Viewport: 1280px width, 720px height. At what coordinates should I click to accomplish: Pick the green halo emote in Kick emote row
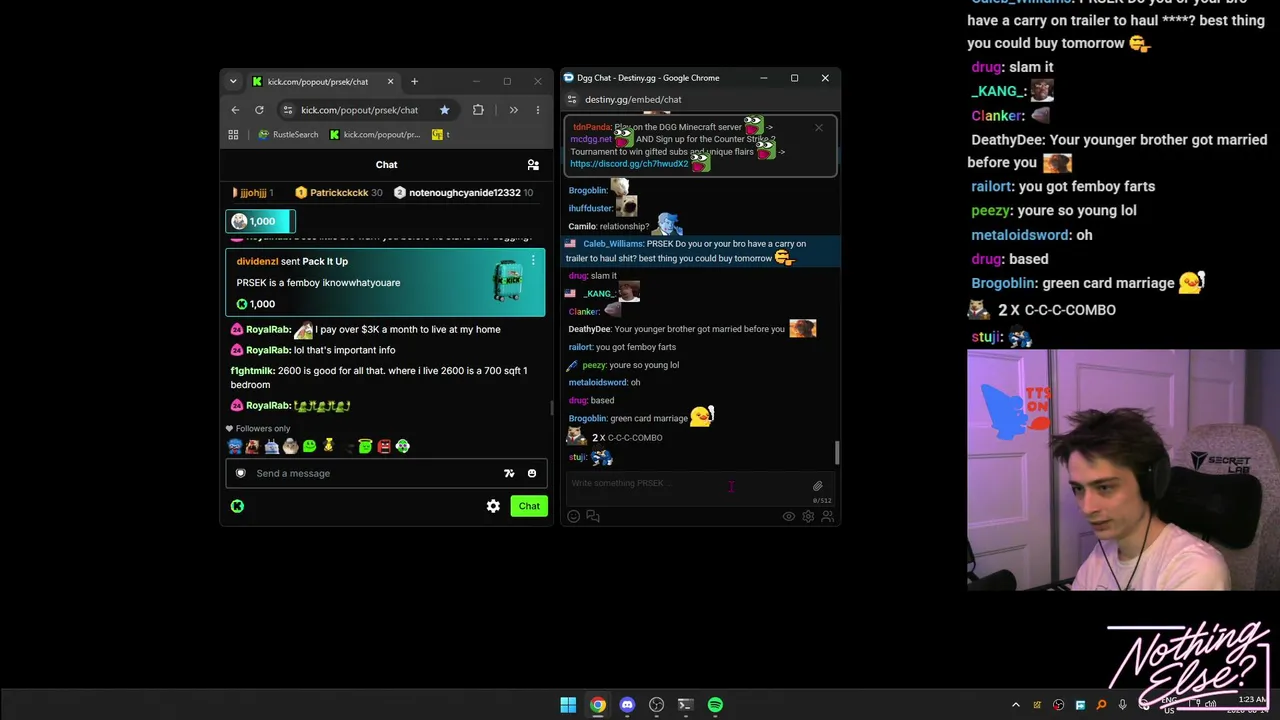(x=365, y=446)
